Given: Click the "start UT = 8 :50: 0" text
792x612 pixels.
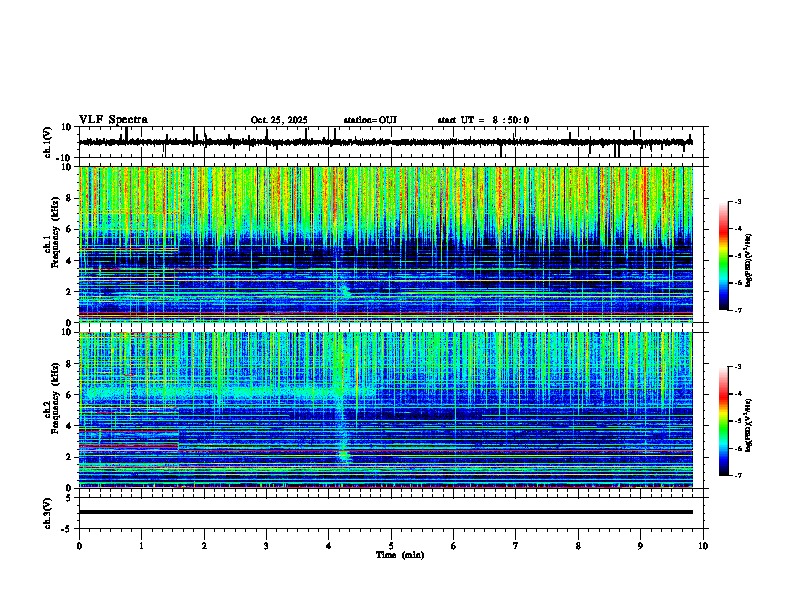Looking at the screenshot, I should tap(483, 120).
